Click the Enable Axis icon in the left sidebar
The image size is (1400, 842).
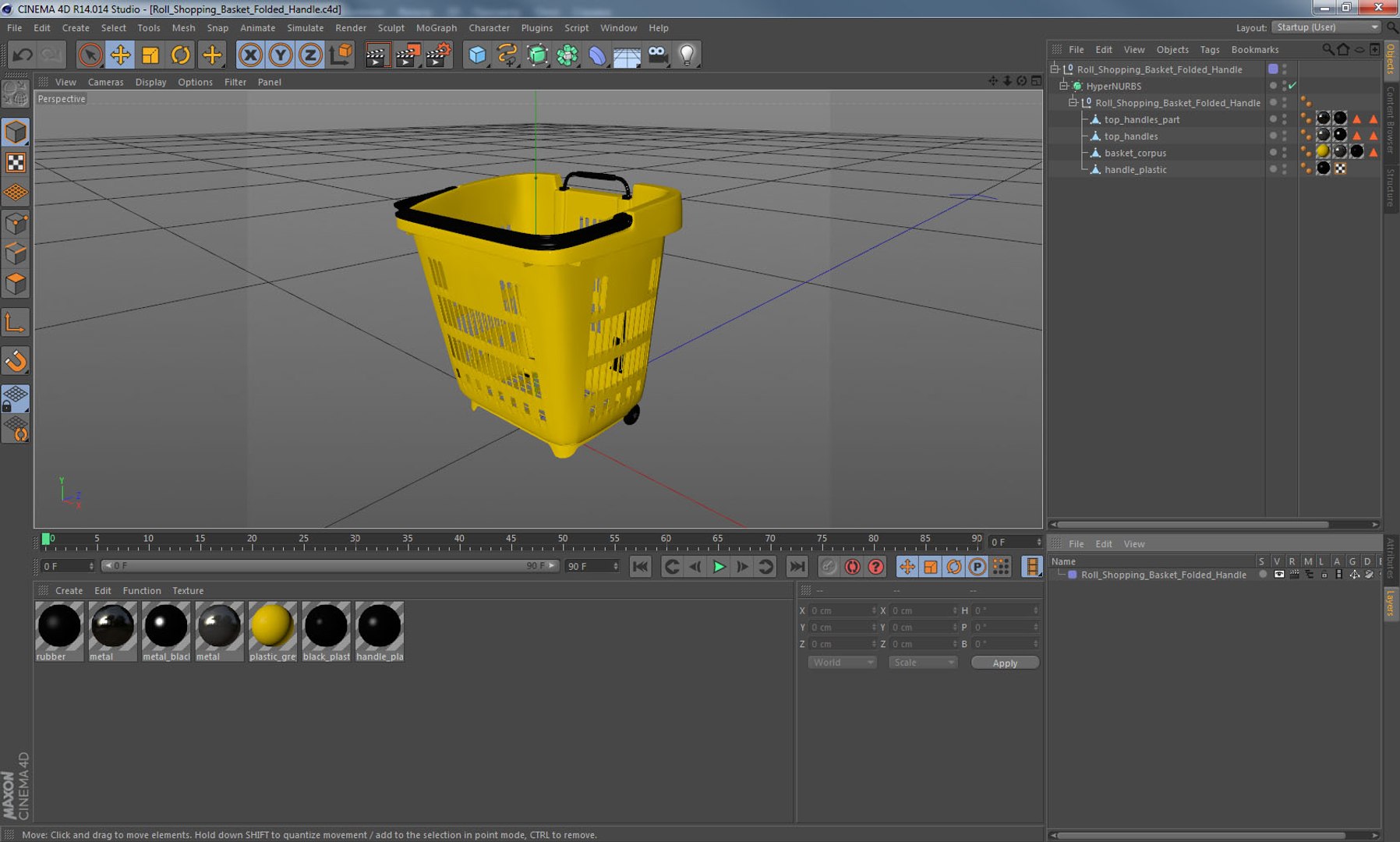(16, 323)
